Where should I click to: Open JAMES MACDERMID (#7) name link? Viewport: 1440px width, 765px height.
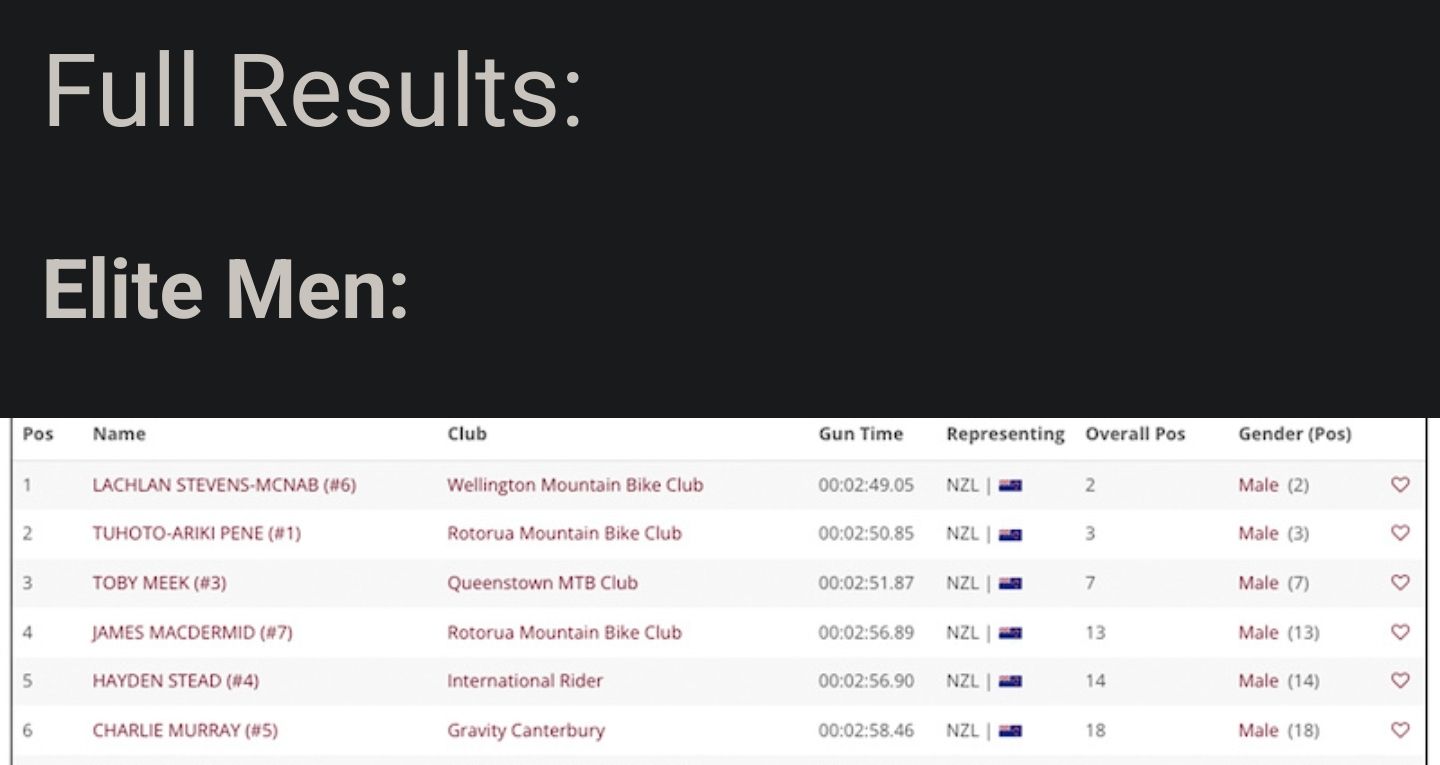pos(192,632)
